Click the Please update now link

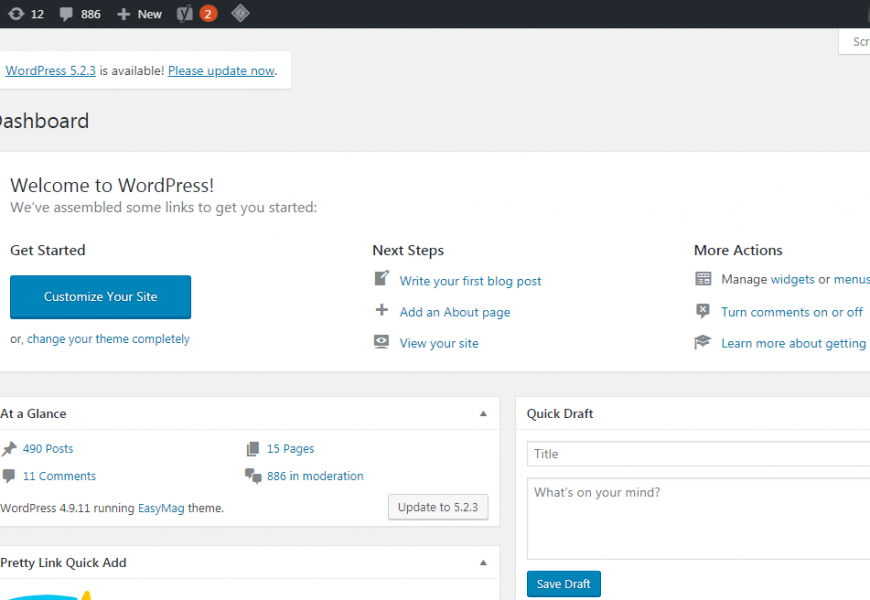[x=221, y=70]
